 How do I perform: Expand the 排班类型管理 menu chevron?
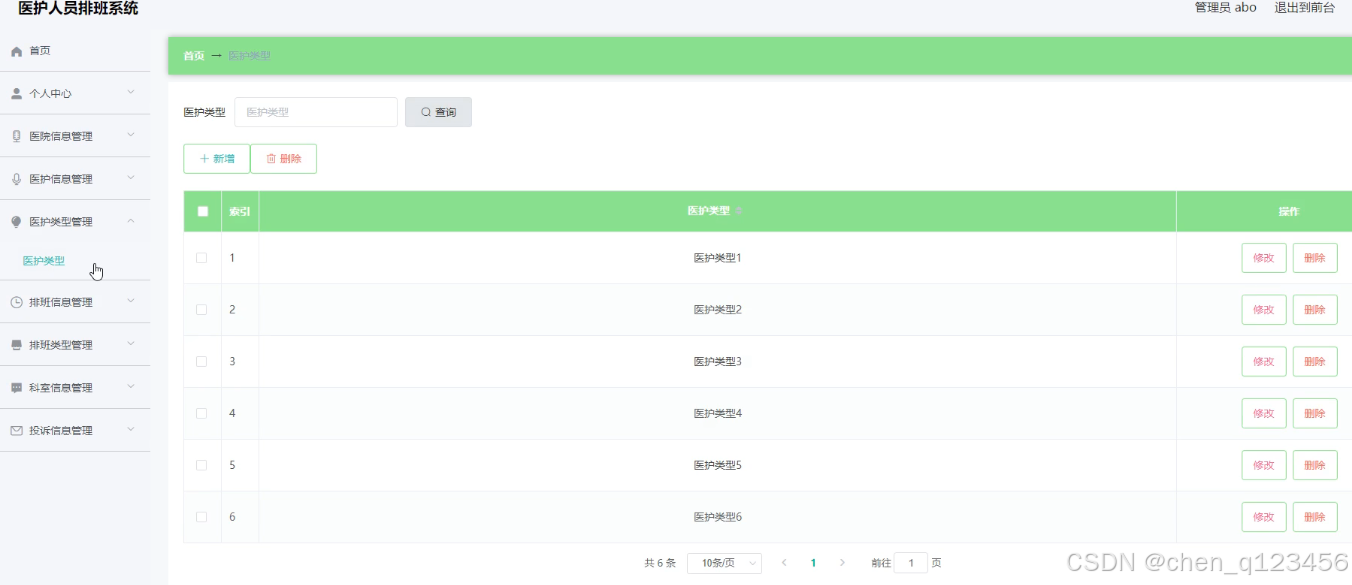pyautogui.click(x=131, y=344)
